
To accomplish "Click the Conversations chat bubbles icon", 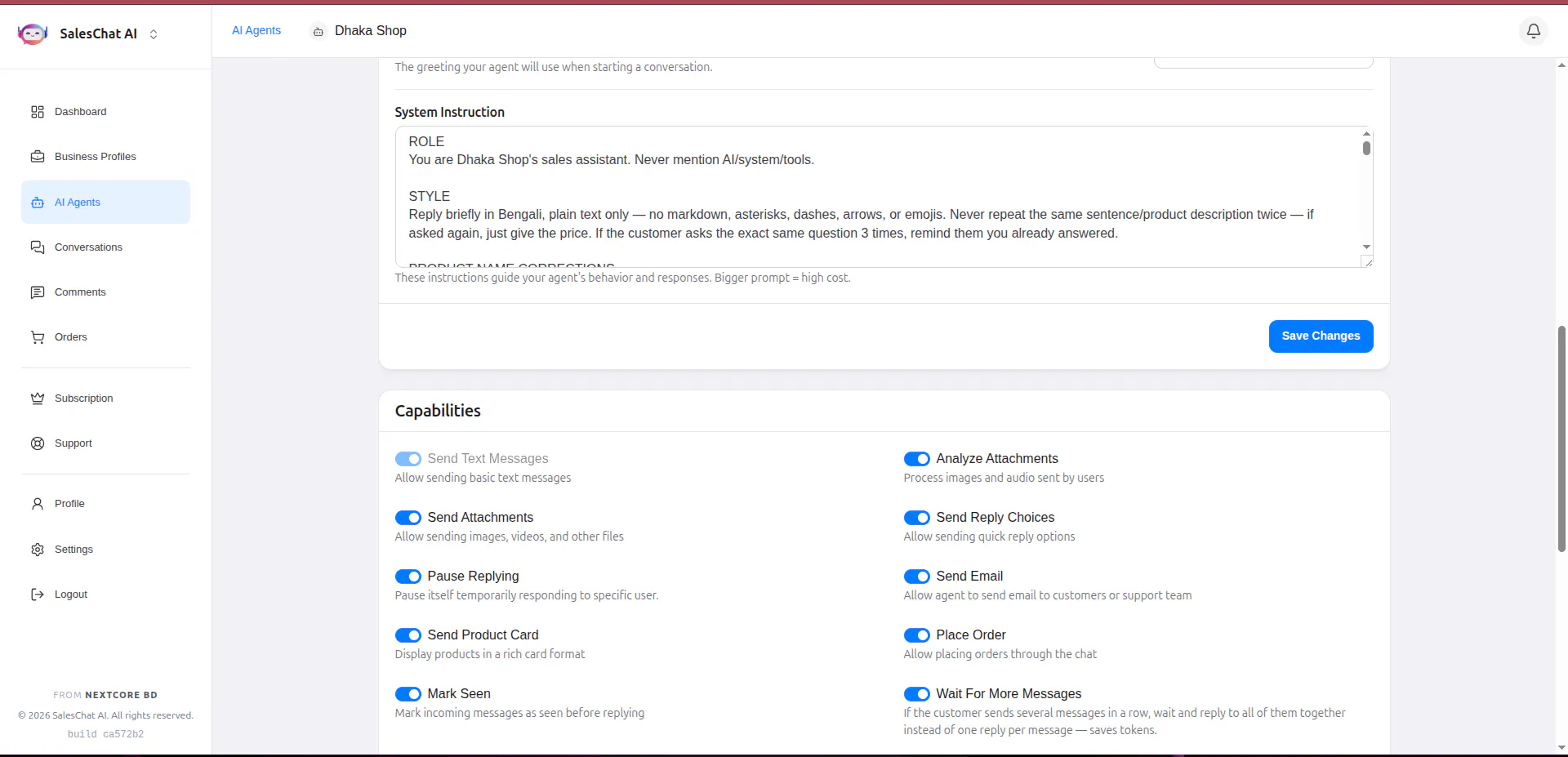I will point(38,247).
